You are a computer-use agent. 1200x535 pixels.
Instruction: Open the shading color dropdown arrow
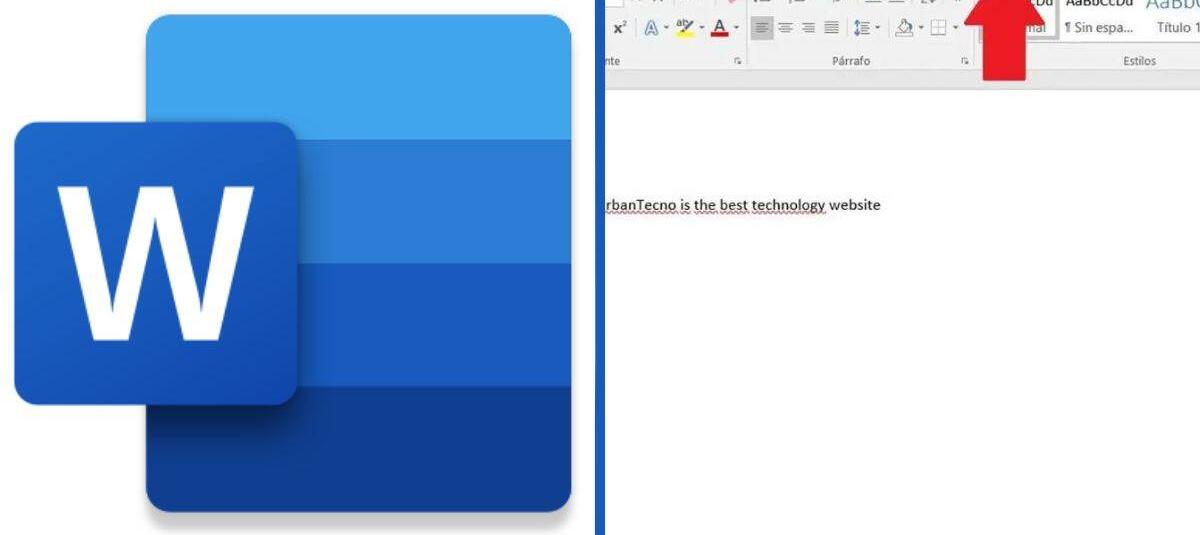click(920, 28)
